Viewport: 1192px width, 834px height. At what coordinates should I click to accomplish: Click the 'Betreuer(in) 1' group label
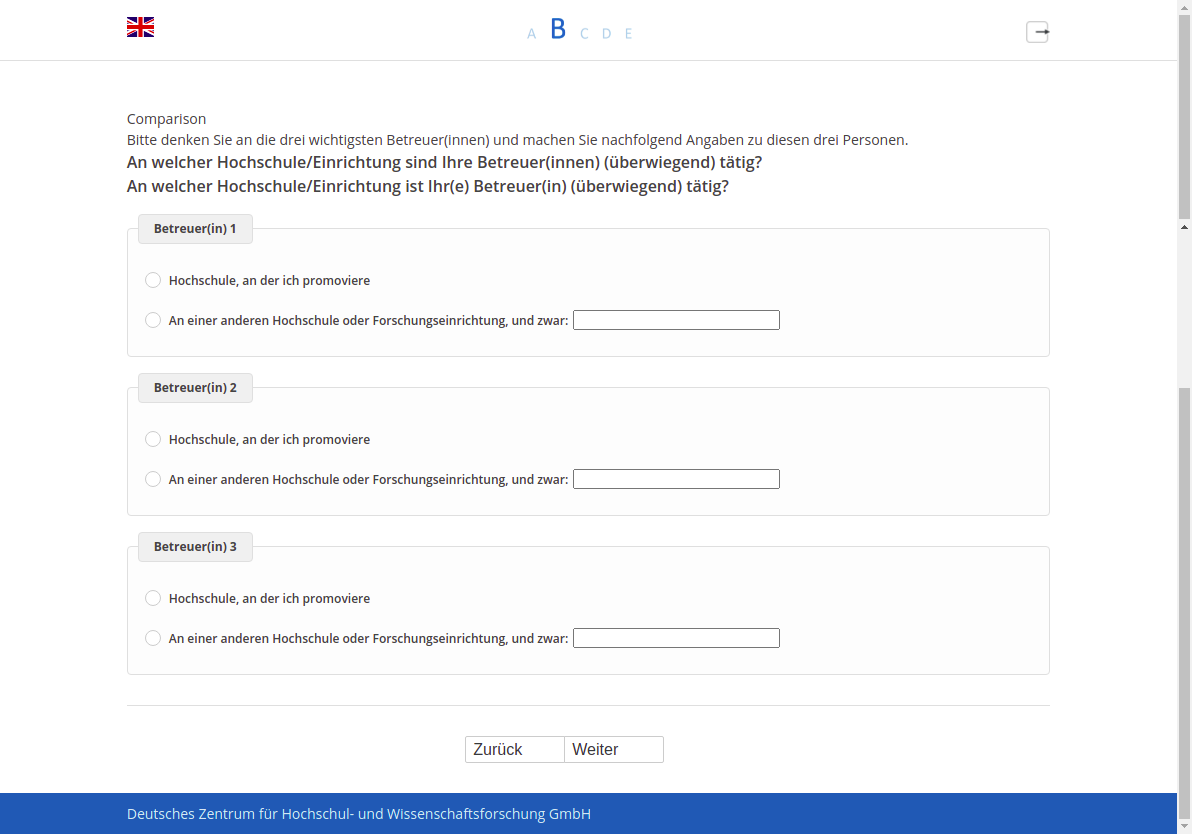(195, 229)
